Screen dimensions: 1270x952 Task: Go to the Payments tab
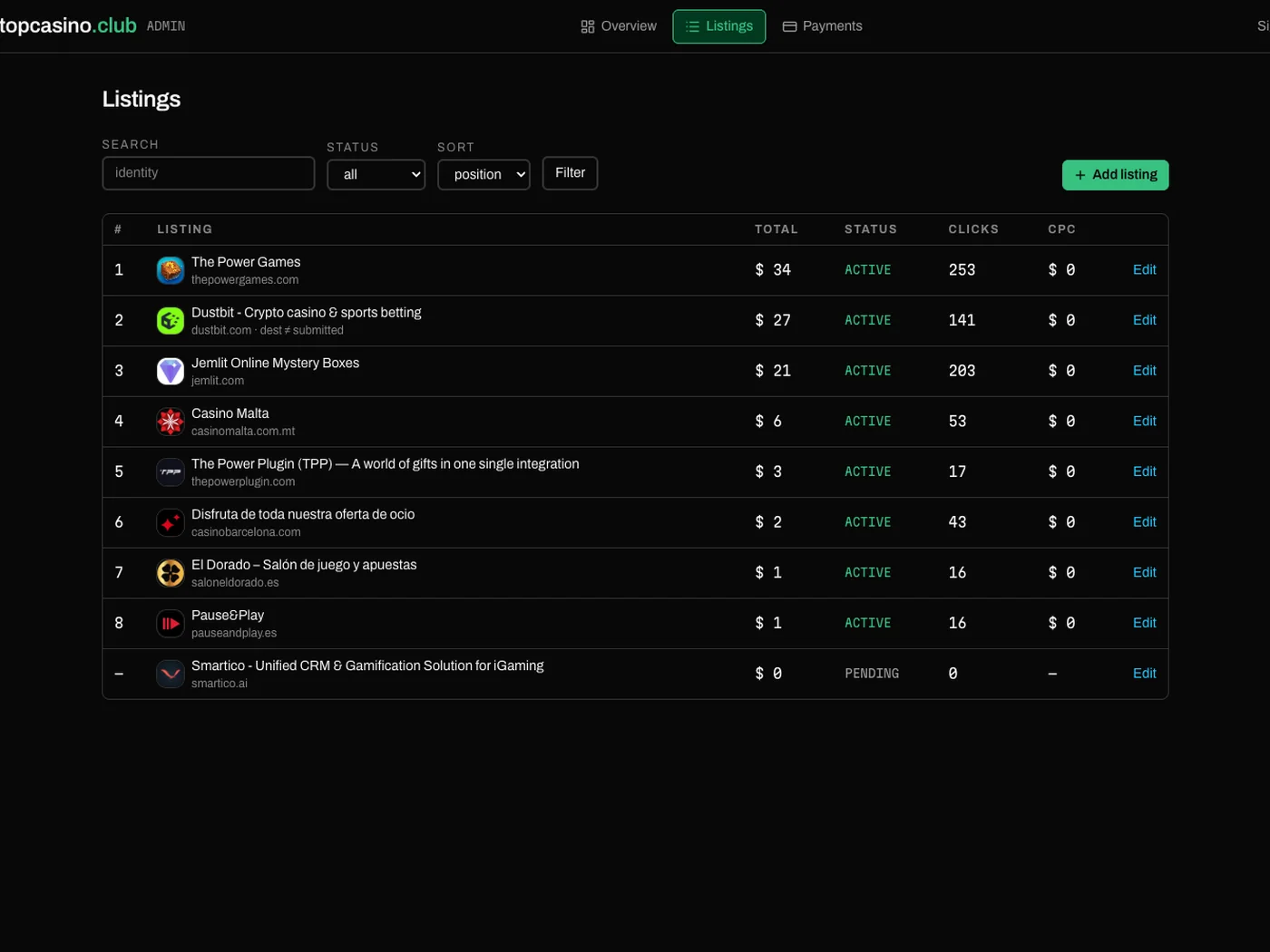click(823, 26)
